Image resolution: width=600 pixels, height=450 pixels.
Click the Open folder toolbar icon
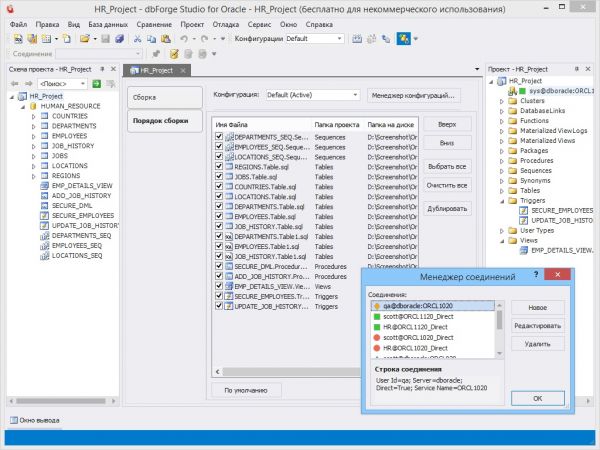point(87,38)
